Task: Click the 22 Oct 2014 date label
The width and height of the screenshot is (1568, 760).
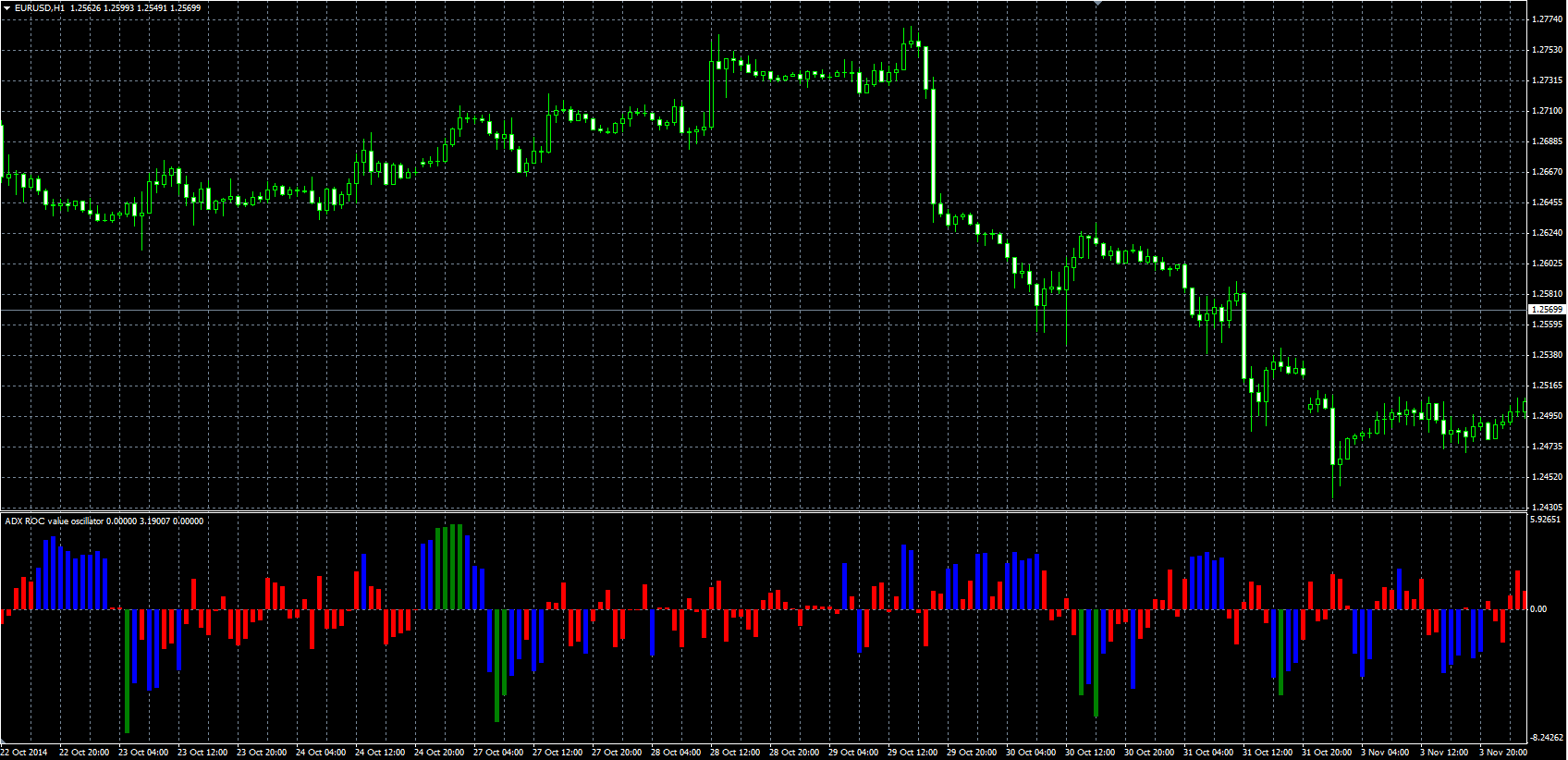Action: point(25,753)
